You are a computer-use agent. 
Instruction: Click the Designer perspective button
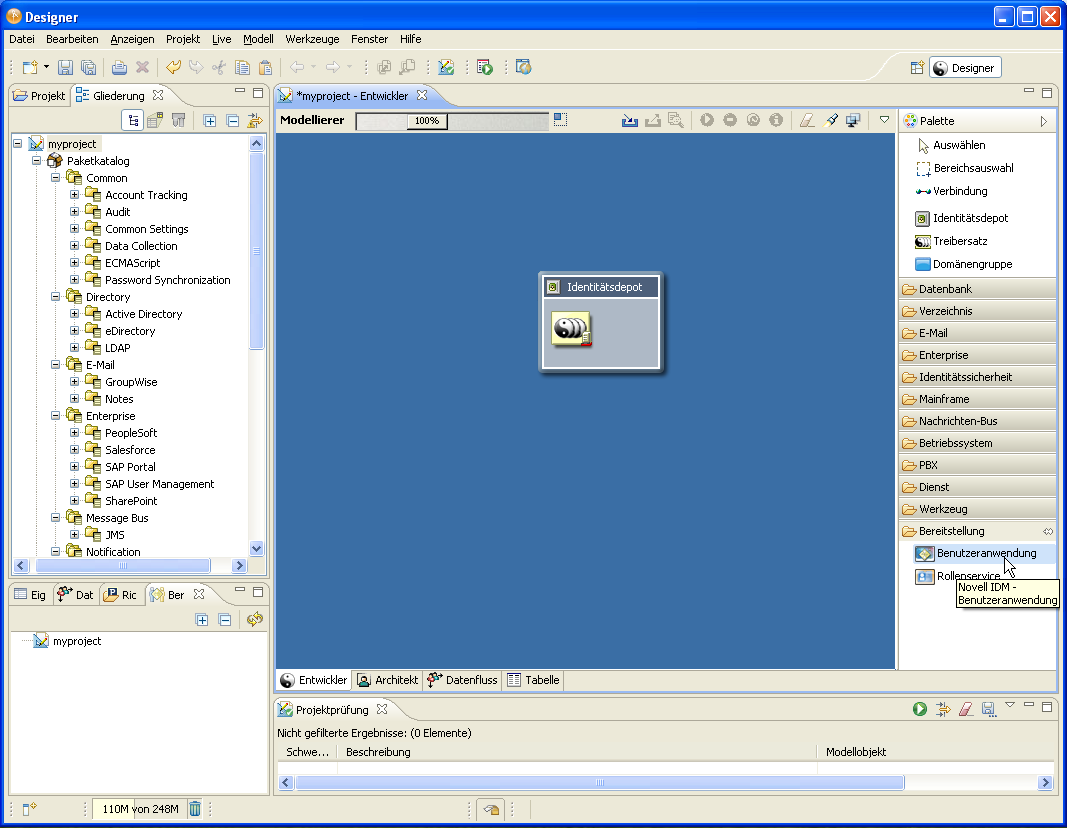pyautogui.click(x=965, y=68)
